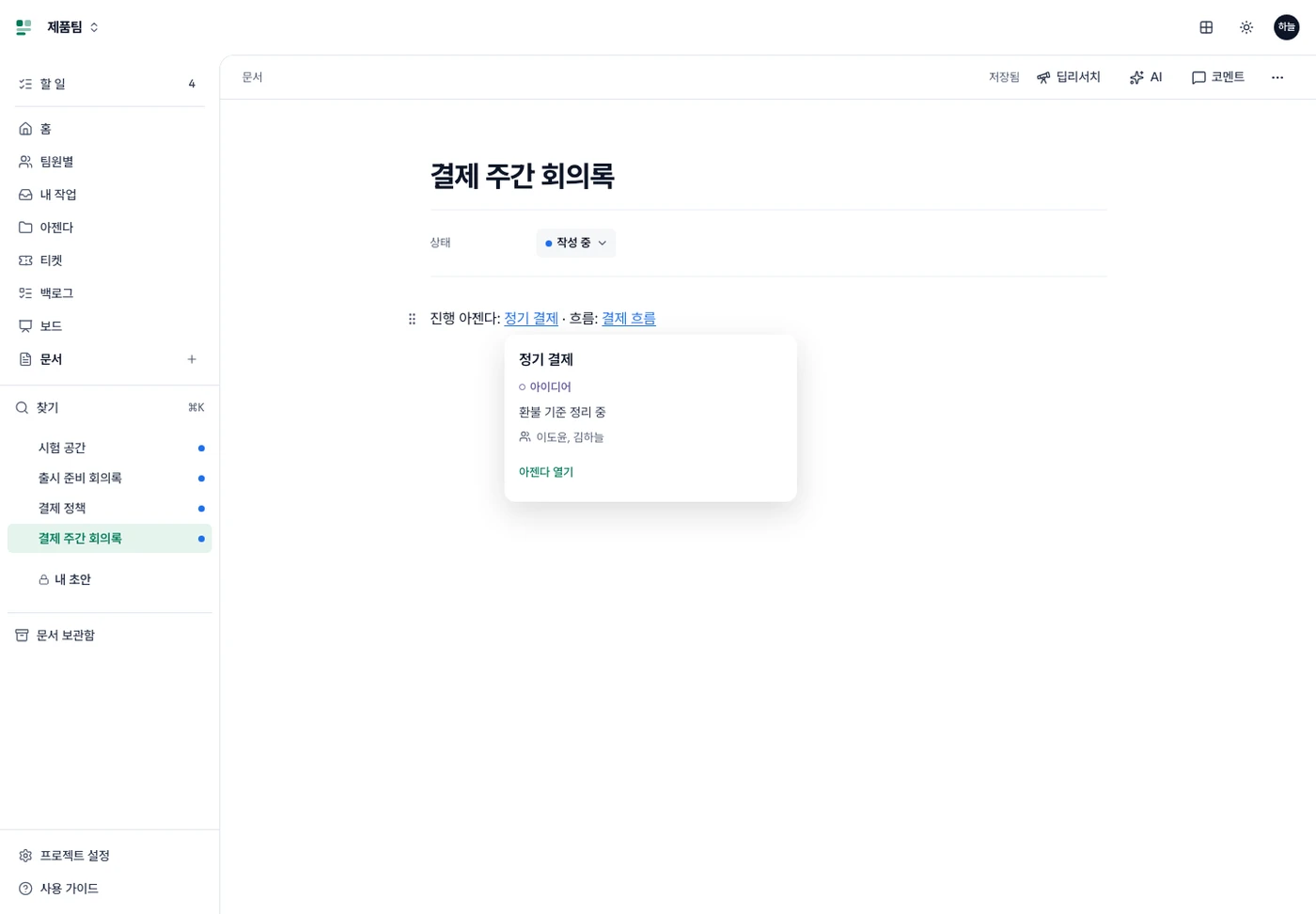The image size is (1316, 914).
Task: Click the 상태 property label
Action: click(x=441, y=243)
